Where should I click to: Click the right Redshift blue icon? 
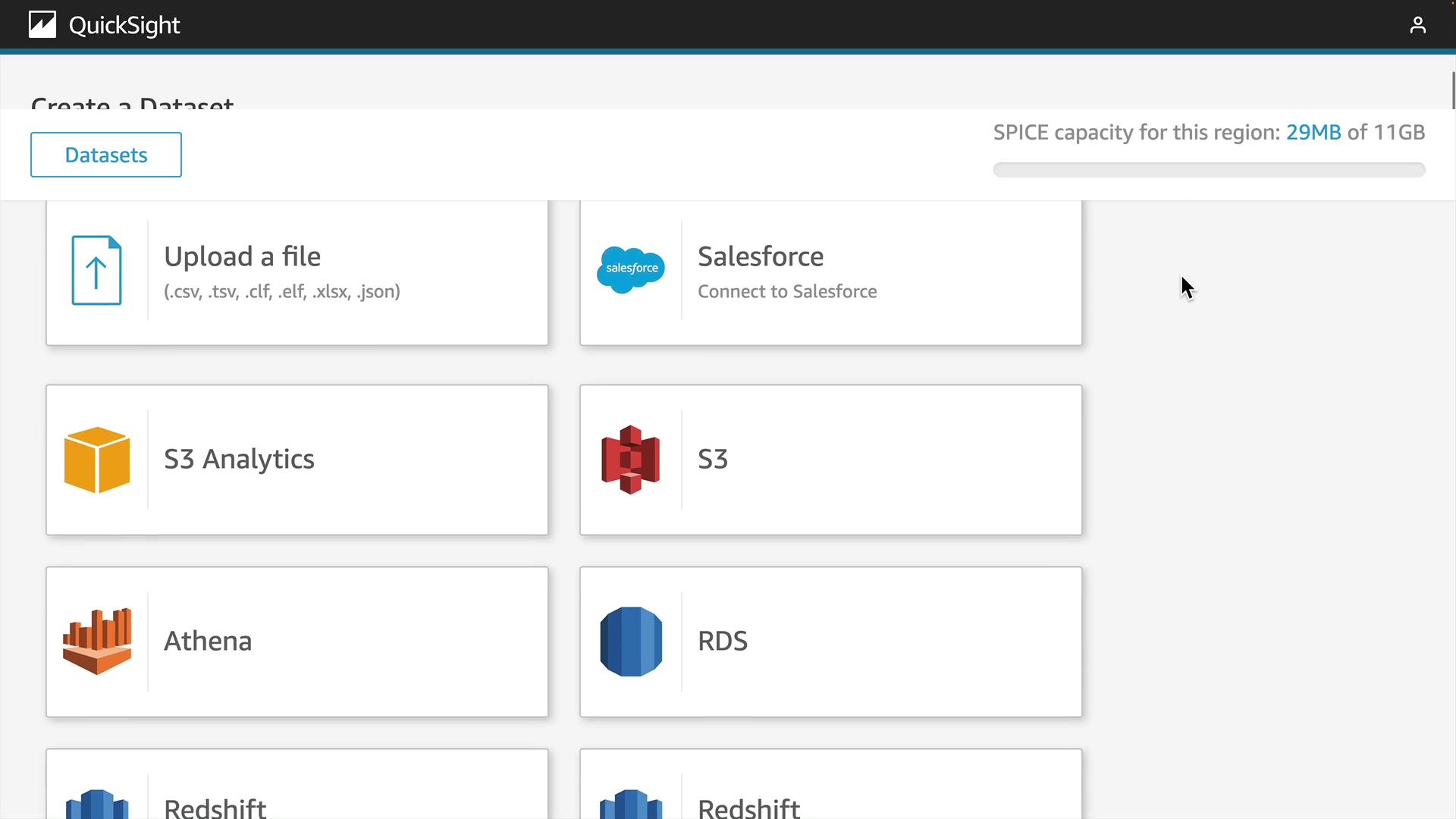point(631,804)
